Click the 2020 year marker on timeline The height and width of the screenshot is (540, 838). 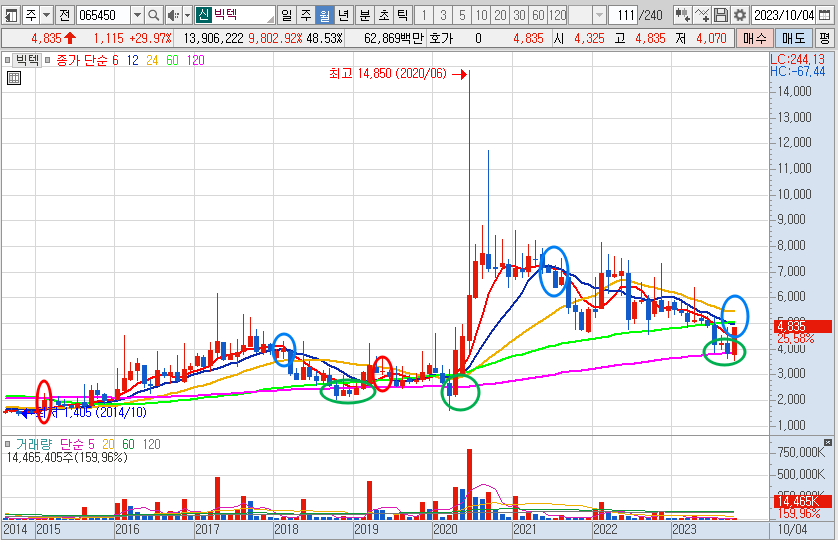pos(445,529)
